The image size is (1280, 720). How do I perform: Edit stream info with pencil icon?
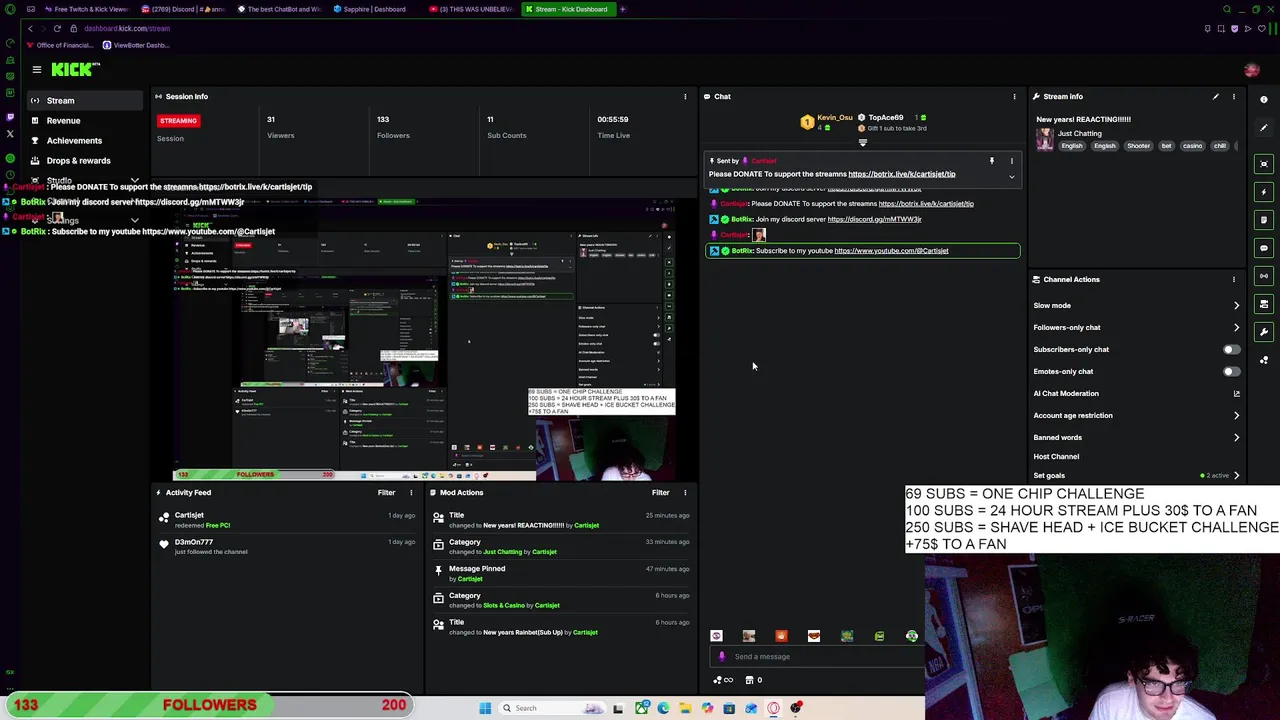pyautogui.click(x=1215, y=97)
